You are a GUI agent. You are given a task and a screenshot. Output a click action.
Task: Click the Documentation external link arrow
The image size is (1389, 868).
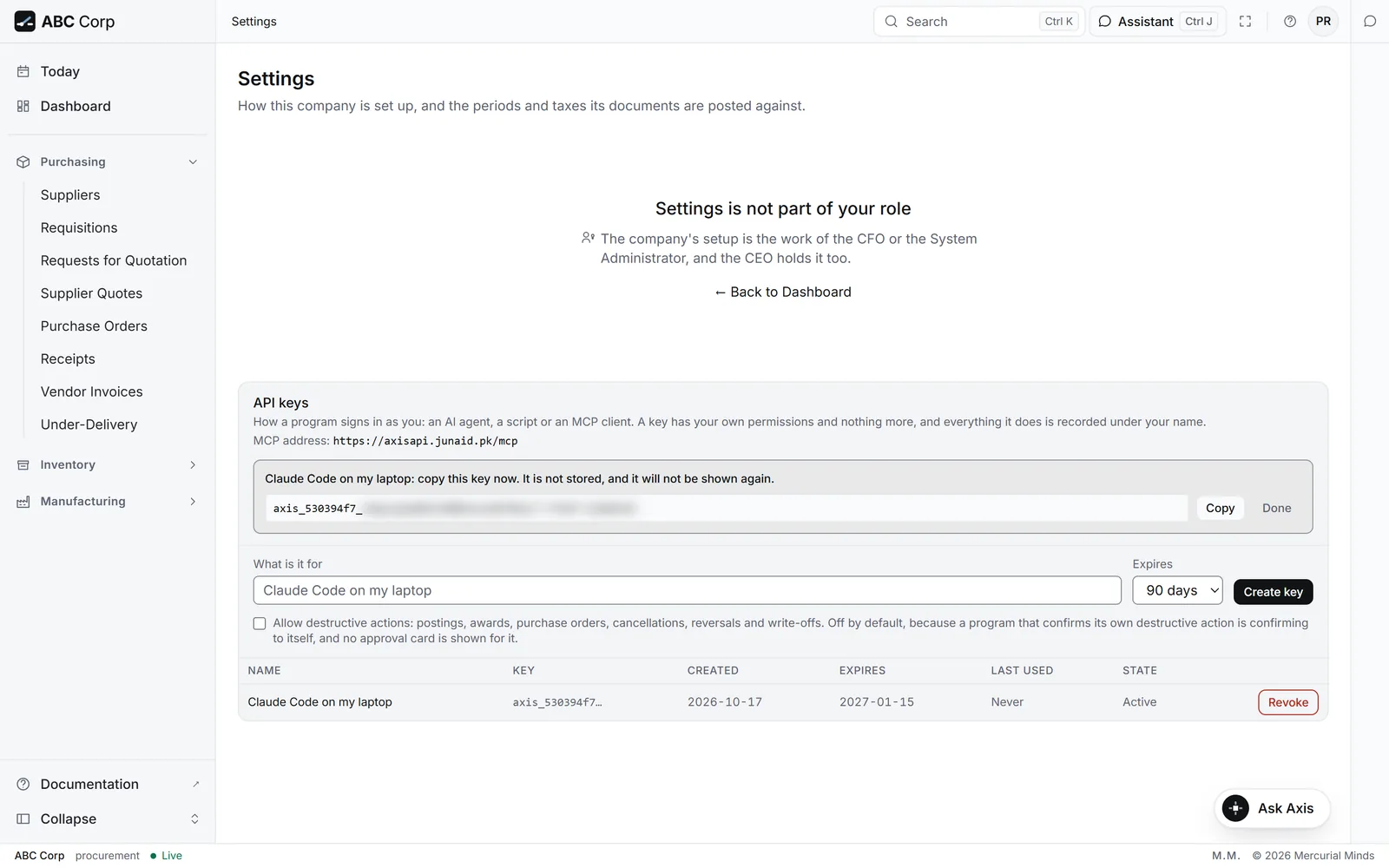click(x=195, y=784)
